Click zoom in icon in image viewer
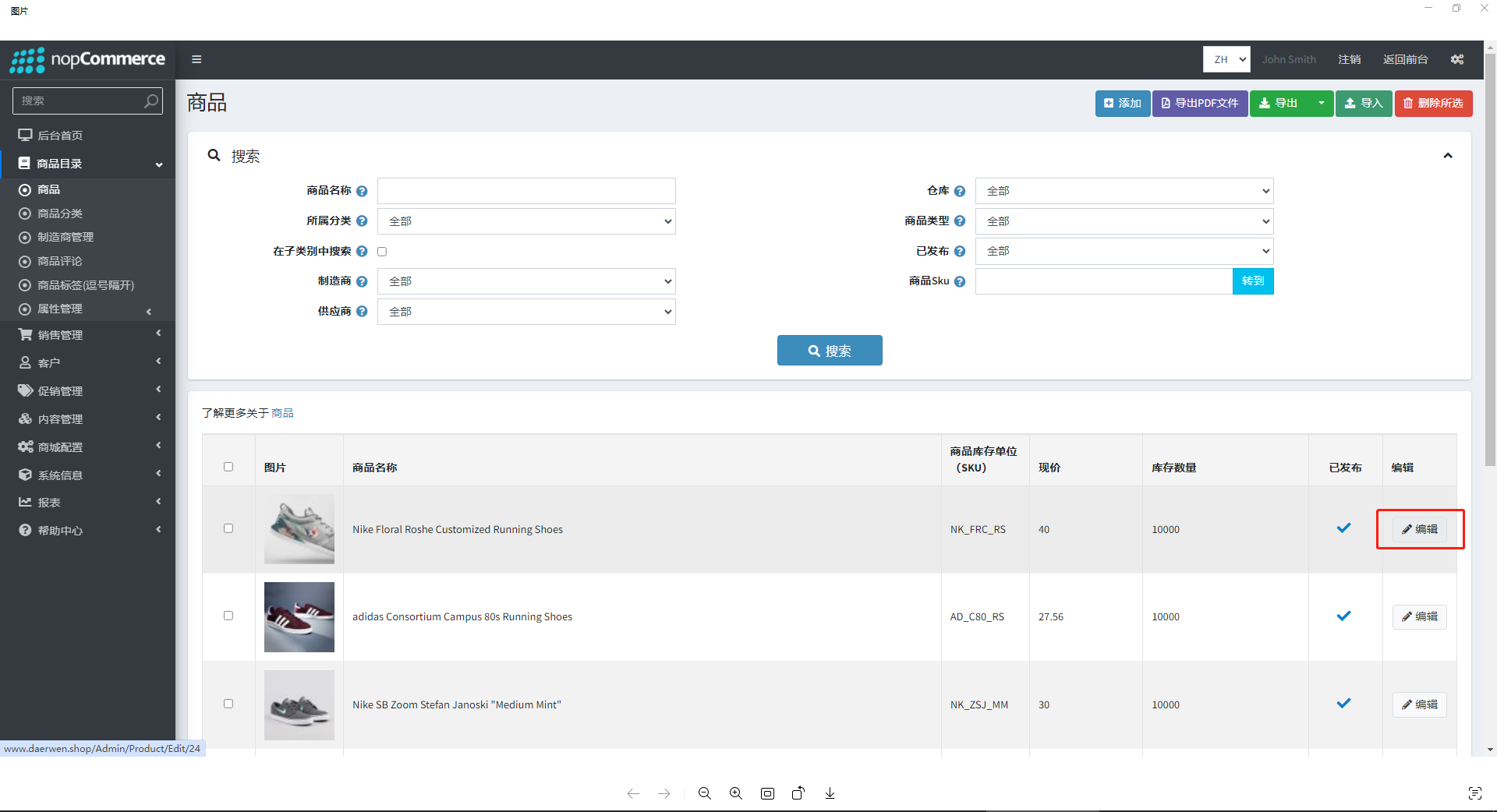 736,793
